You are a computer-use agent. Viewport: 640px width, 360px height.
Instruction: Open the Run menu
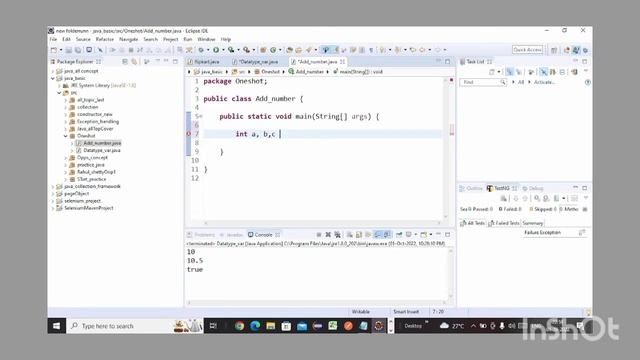pyautogui.click(x=187, y=39)
